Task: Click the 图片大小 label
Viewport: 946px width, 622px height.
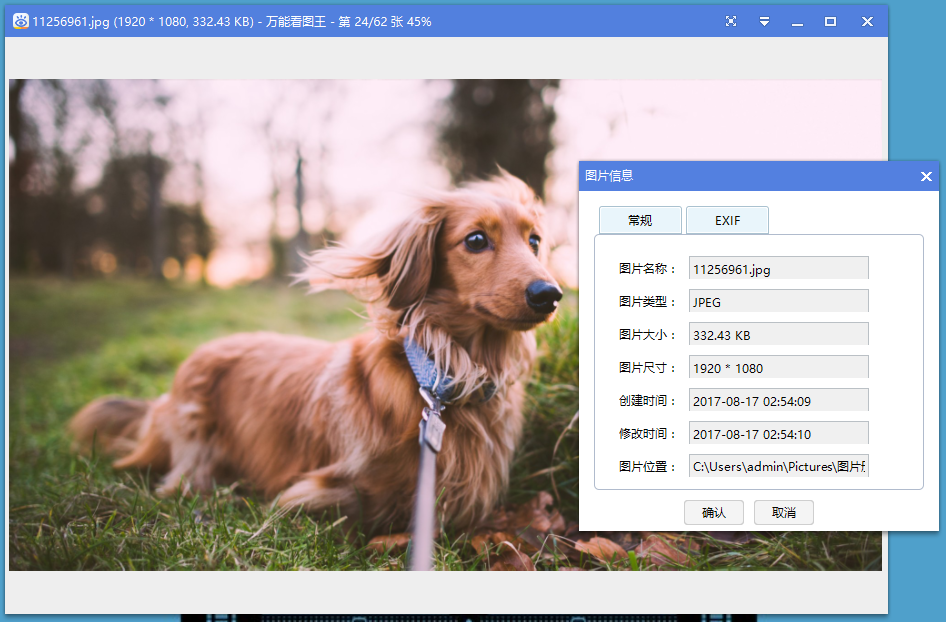Action: tap(647, 335)
